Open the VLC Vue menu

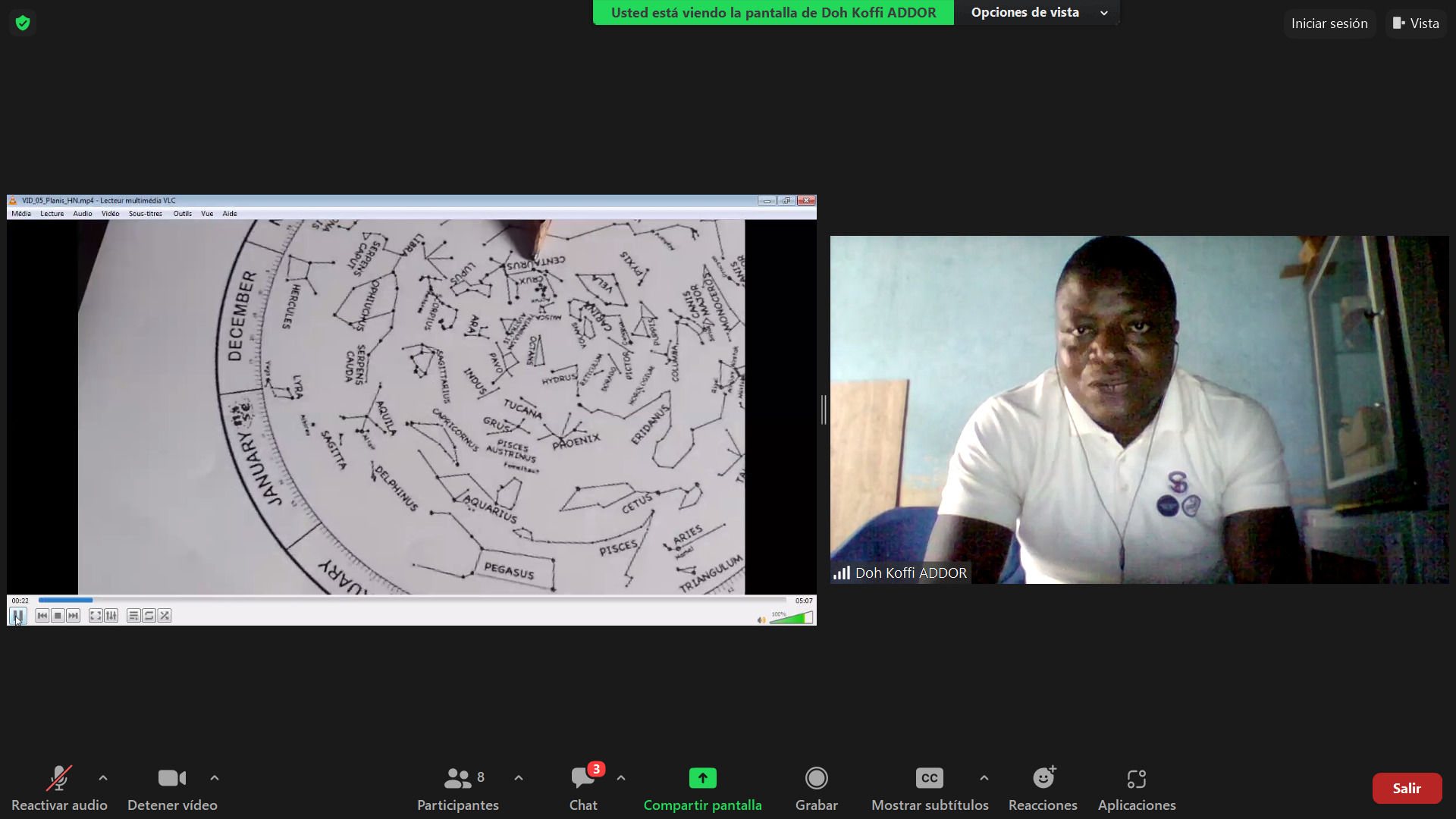(207, 214)
